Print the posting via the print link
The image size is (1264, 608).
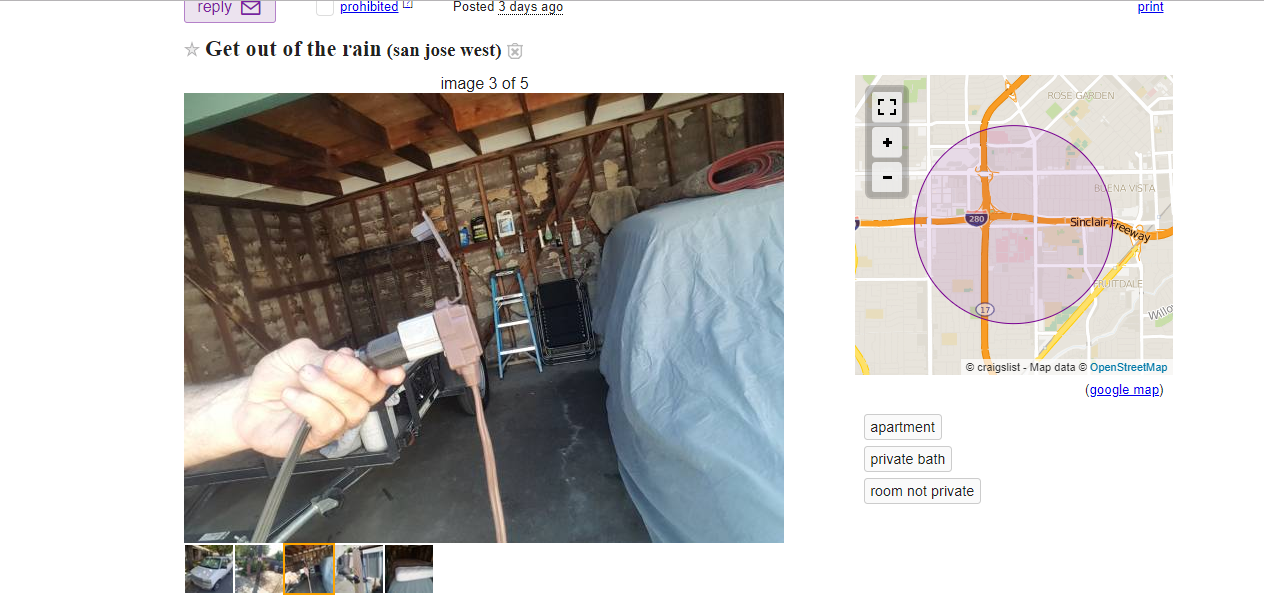(1150, 7)
